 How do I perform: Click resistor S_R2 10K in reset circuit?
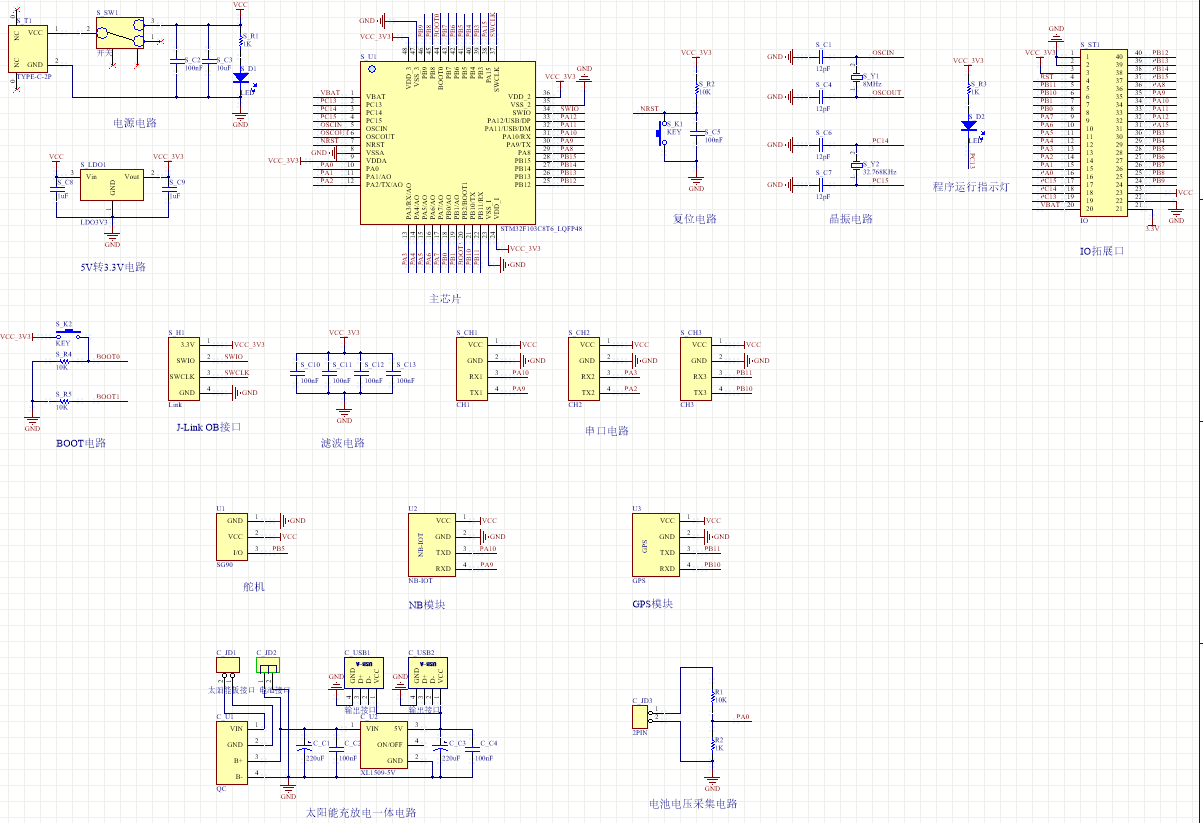pyautogui.click(x=696, y=87)
